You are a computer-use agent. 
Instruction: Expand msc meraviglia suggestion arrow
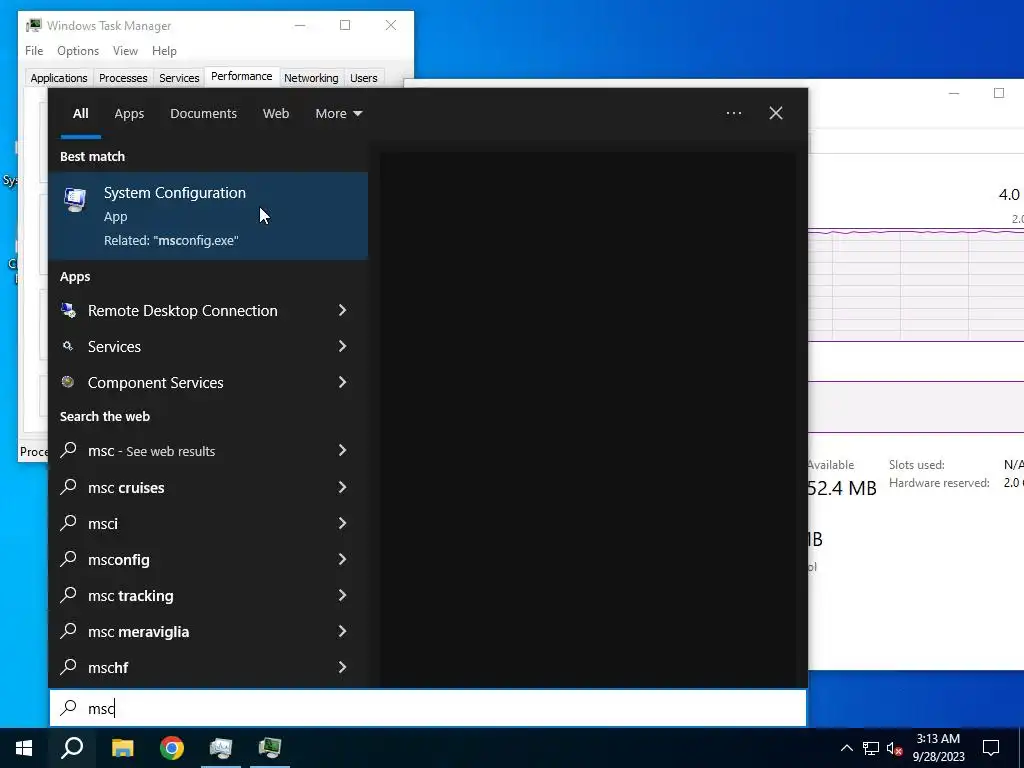342,631
